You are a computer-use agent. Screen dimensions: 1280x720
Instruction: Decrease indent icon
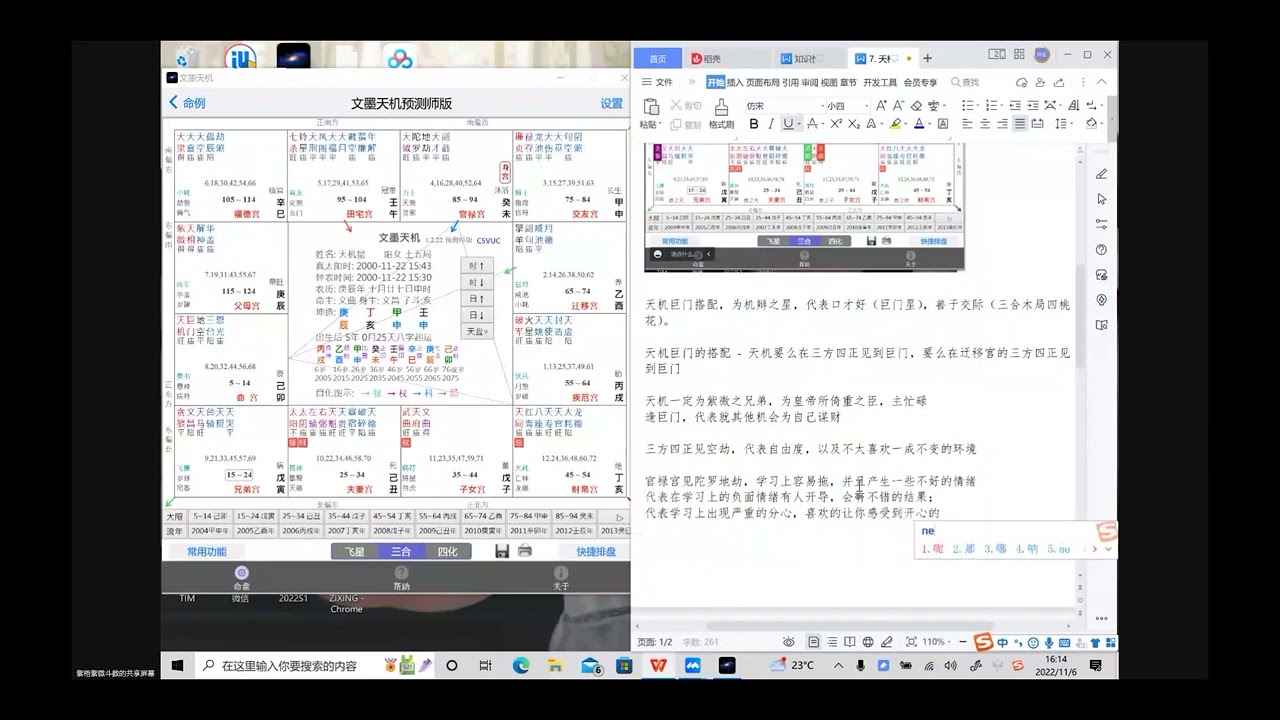tap(1015, 106)
